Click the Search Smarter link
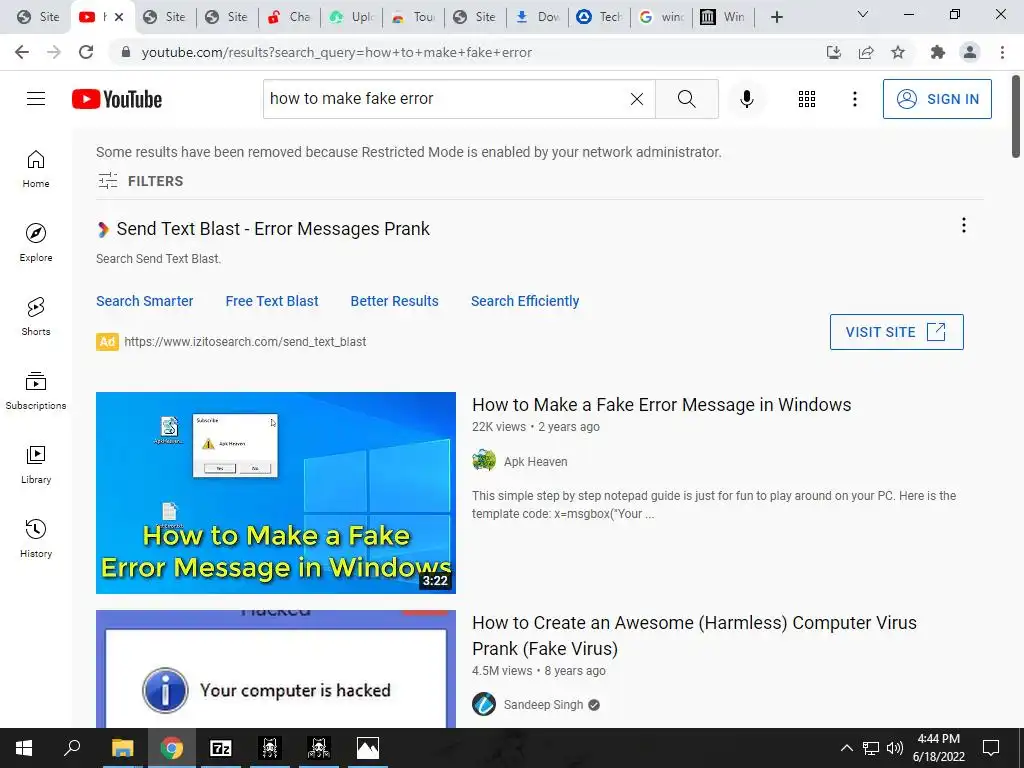 click(144, 301)
